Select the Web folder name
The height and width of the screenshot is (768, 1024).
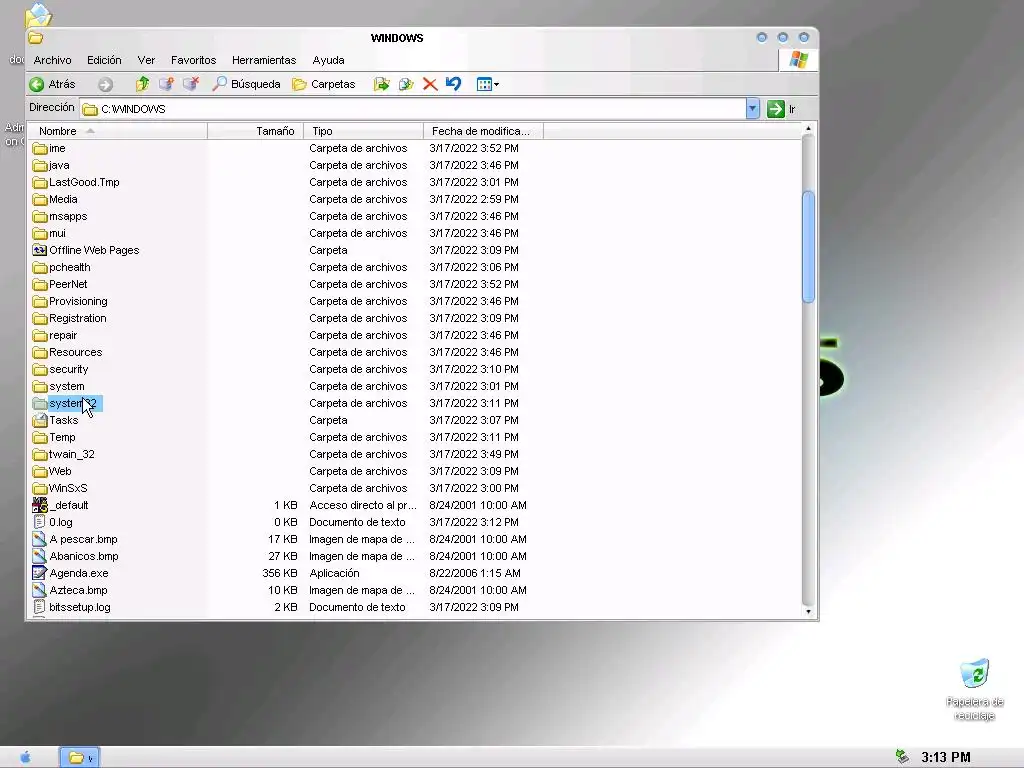click(x=60, y=471)
